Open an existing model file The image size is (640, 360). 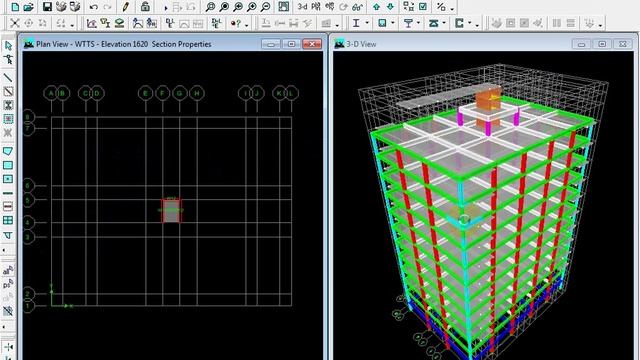point(29,7)
